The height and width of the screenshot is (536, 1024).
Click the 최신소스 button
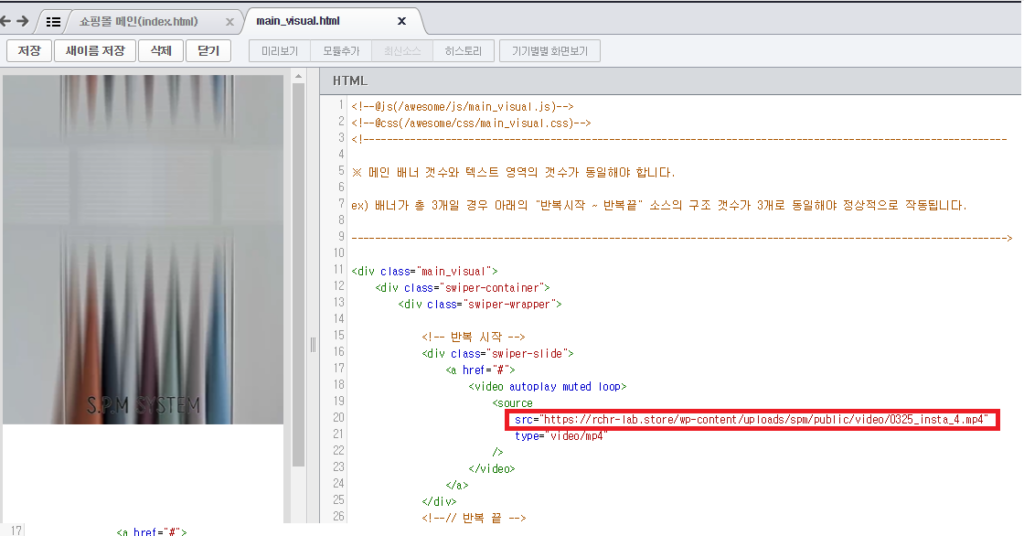(402, 51)
